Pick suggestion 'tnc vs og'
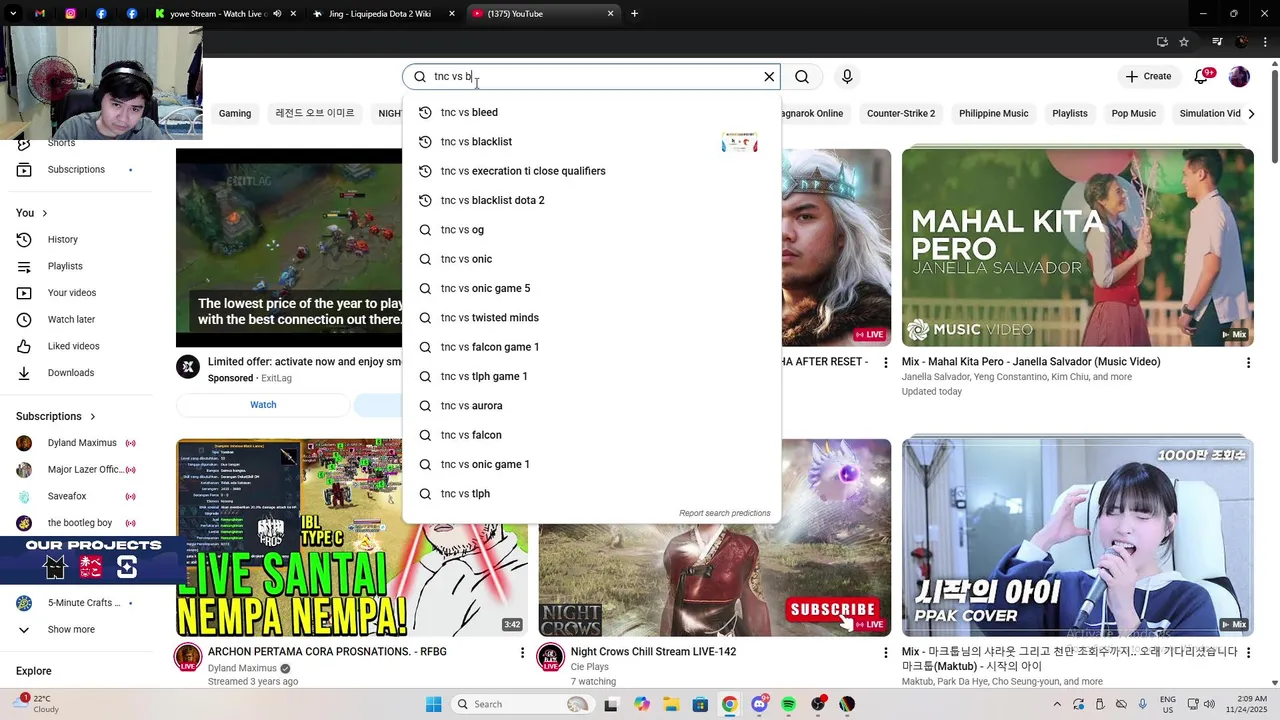The height and width of the screenshot is (720, 1280). tap(591, 230)
